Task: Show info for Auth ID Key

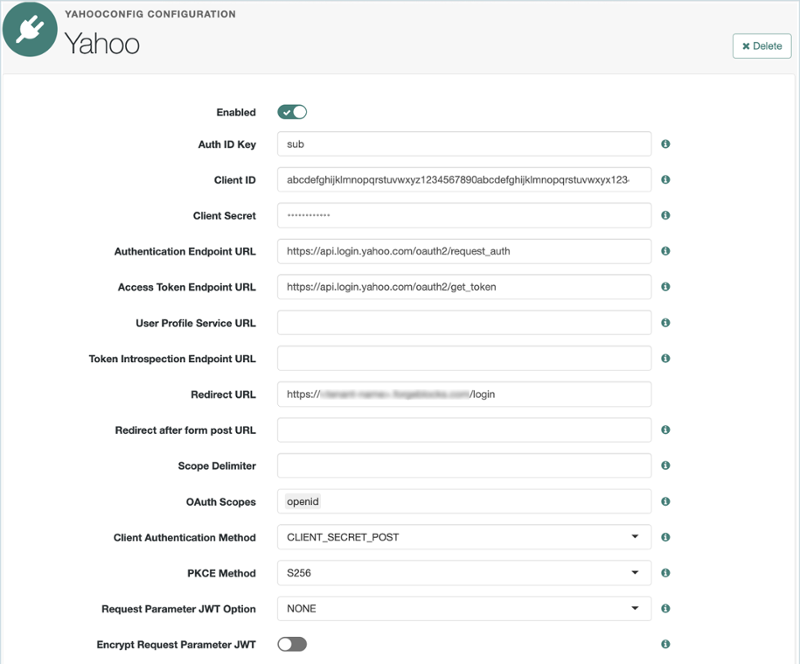Action: (x=665, y=144)
